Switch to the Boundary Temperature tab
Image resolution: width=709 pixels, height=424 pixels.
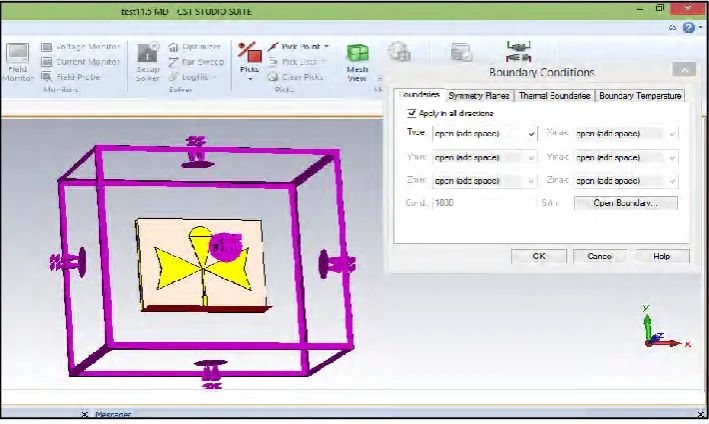coord(640,96)
